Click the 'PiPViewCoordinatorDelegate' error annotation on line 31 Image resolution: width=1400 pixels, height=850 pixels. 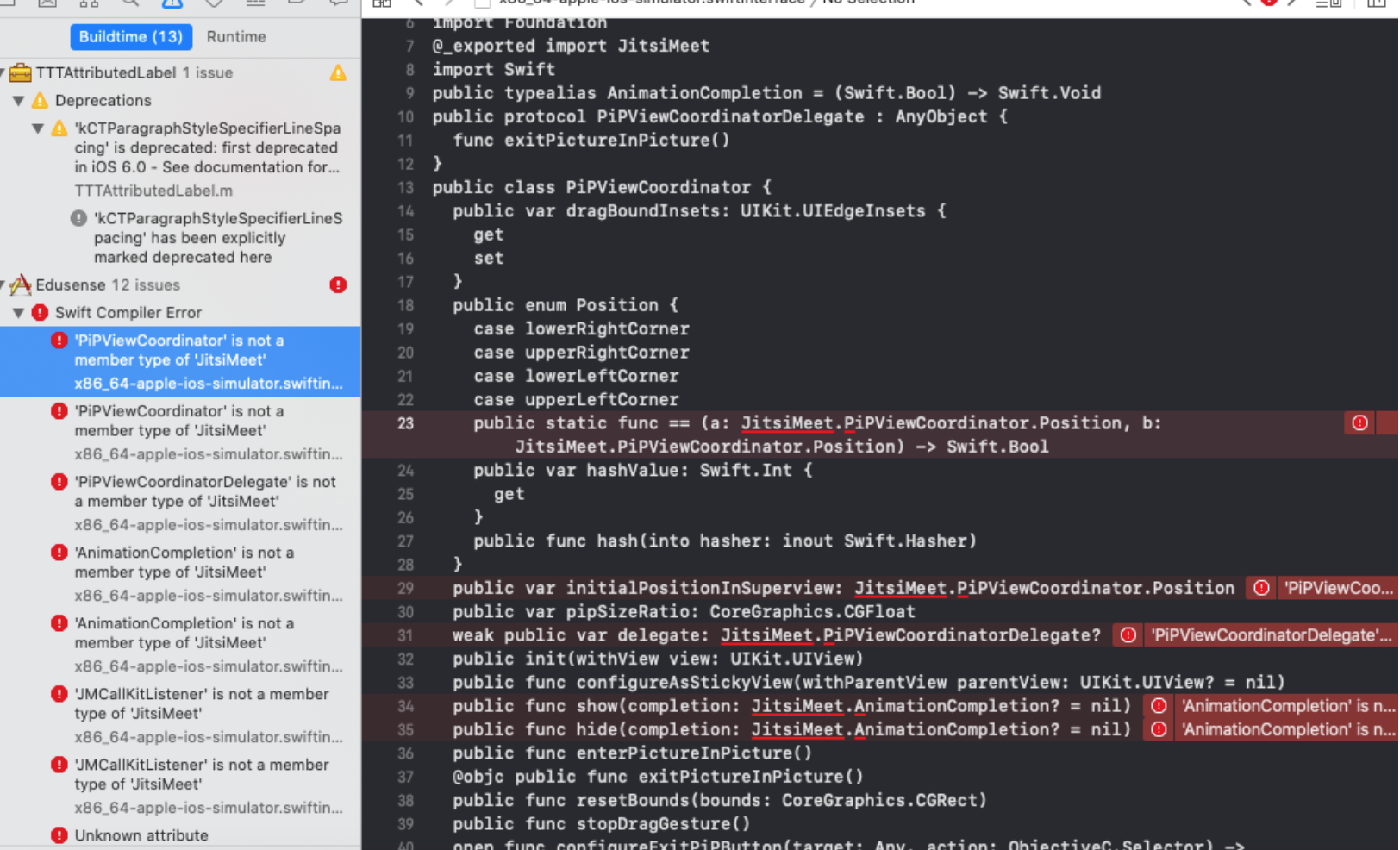click(x=1271, y=635)
